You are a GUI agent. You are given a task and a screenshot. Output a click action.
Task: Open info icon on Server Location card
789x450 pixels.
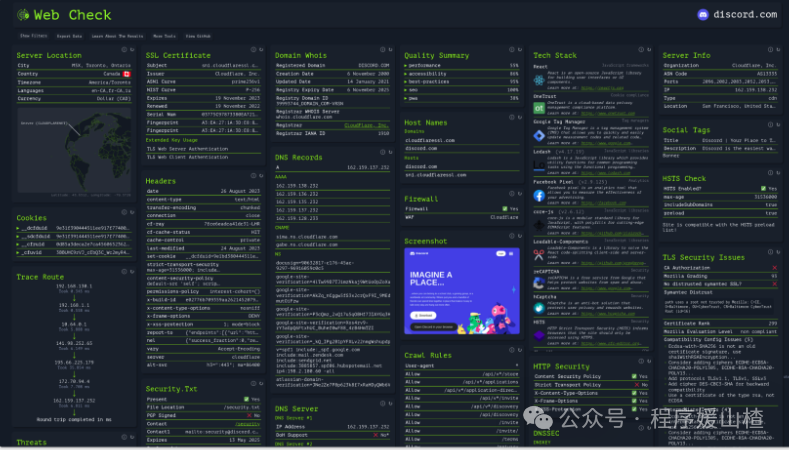pyautogui.click(x=124, y=49)
